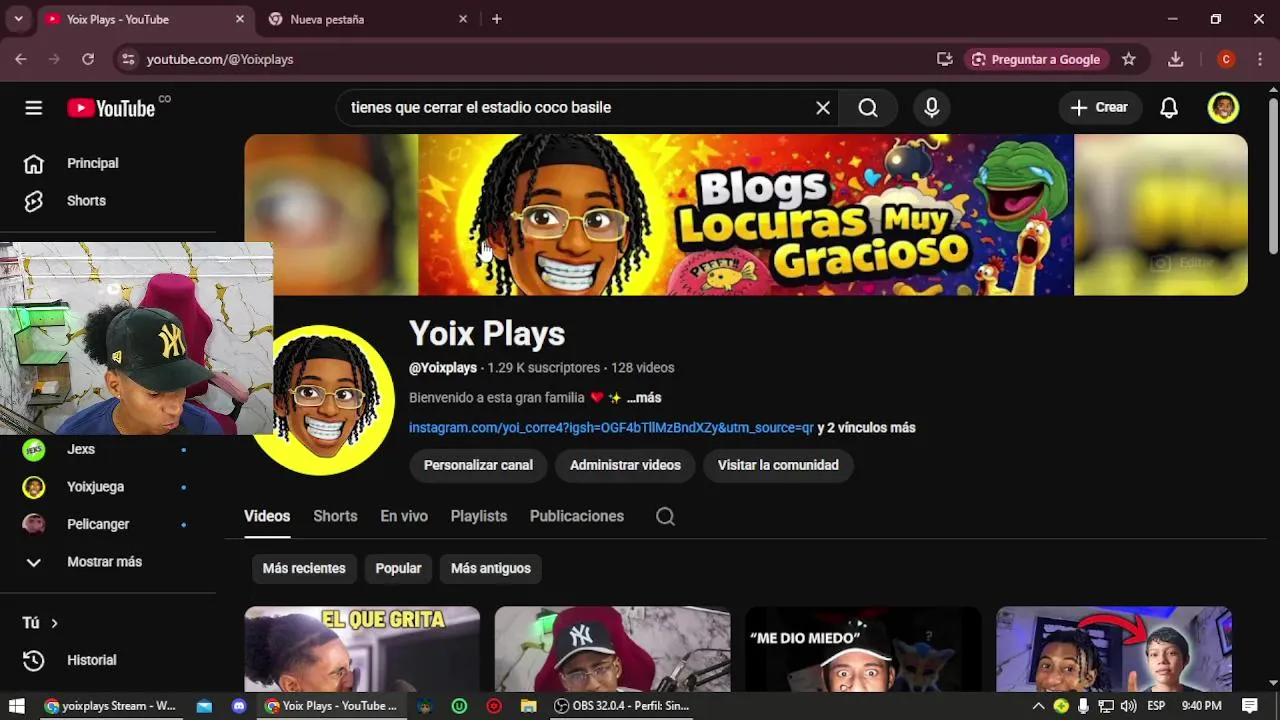Screen dimensions: 1280x720
Task: Open the Windows Start menu
Action: click(x=16, y=706)
